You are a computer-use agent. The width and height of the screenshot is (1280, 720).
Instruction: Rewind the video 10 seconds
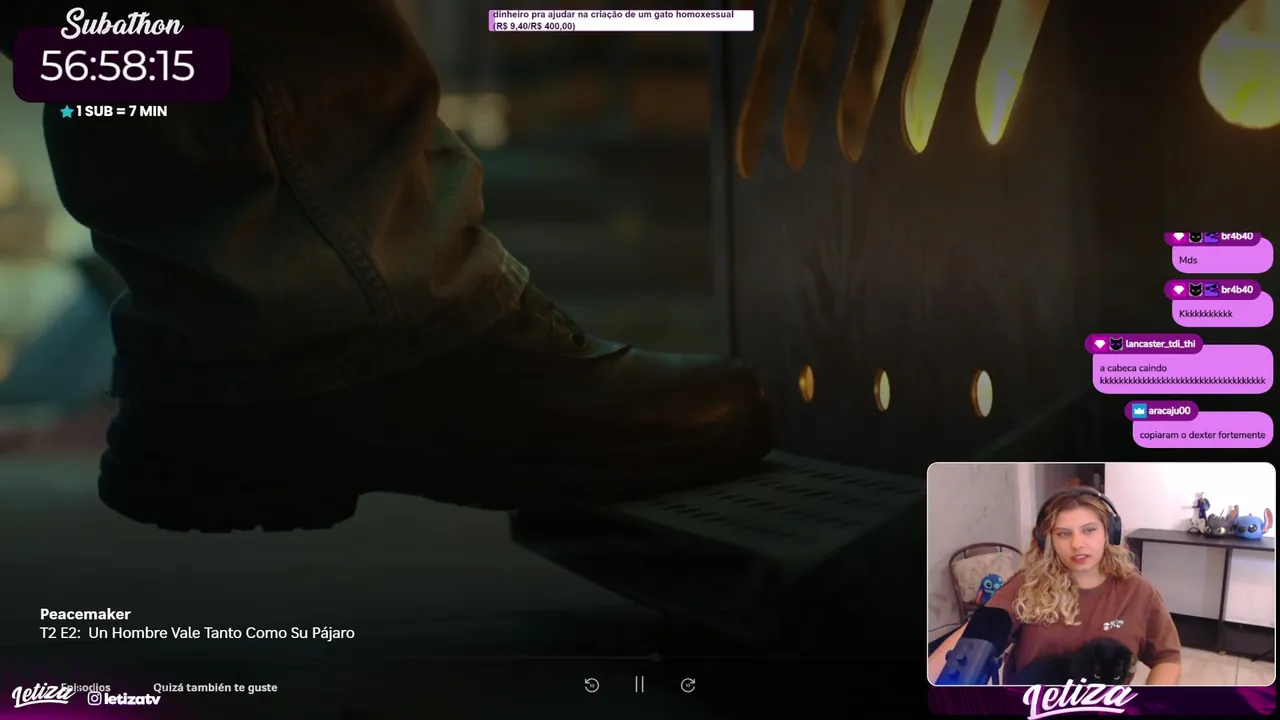[592, 685]
